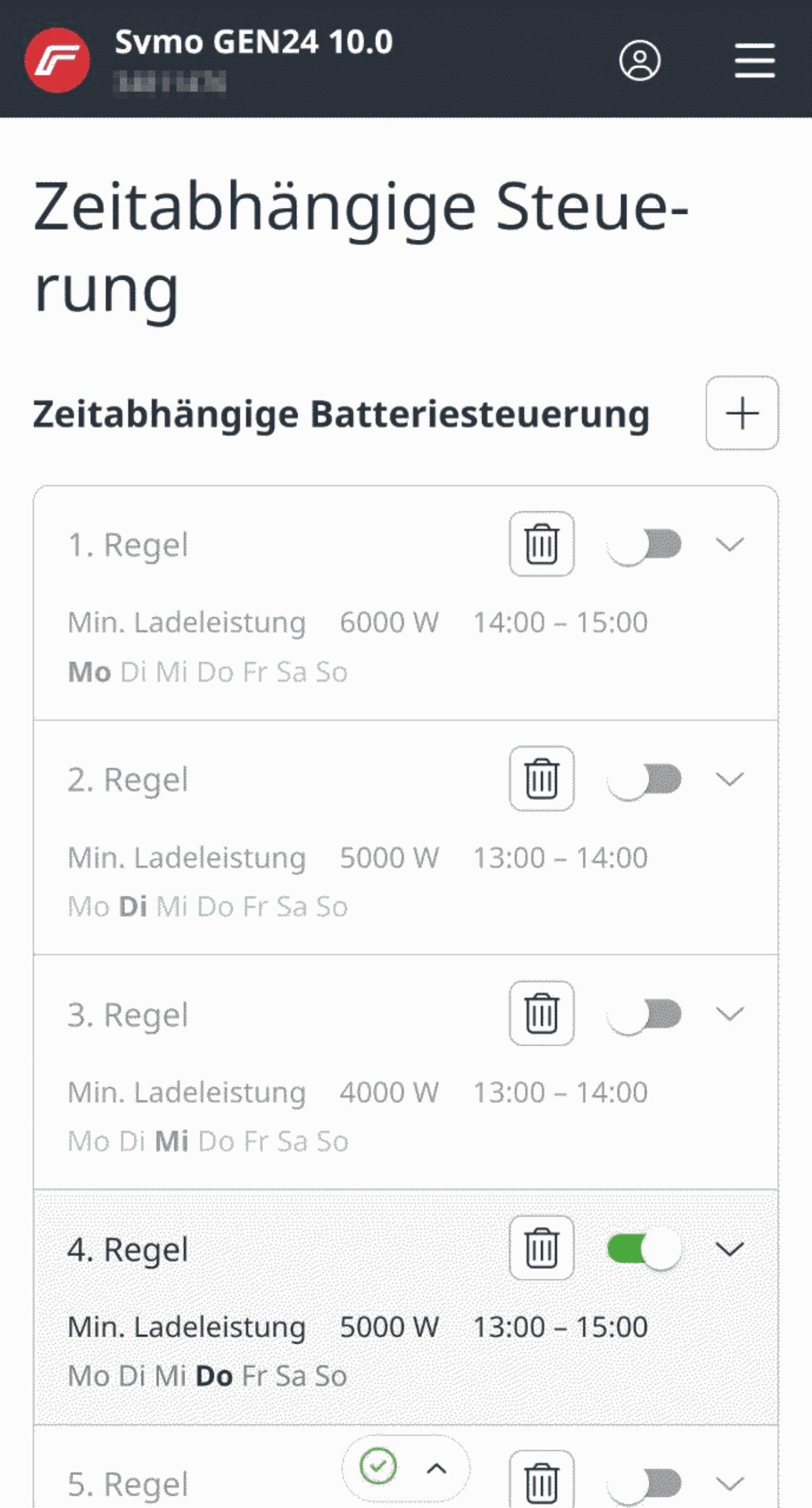Add a new battery control rule
This screenshot has width=812, height=1508.
(742, 414)
